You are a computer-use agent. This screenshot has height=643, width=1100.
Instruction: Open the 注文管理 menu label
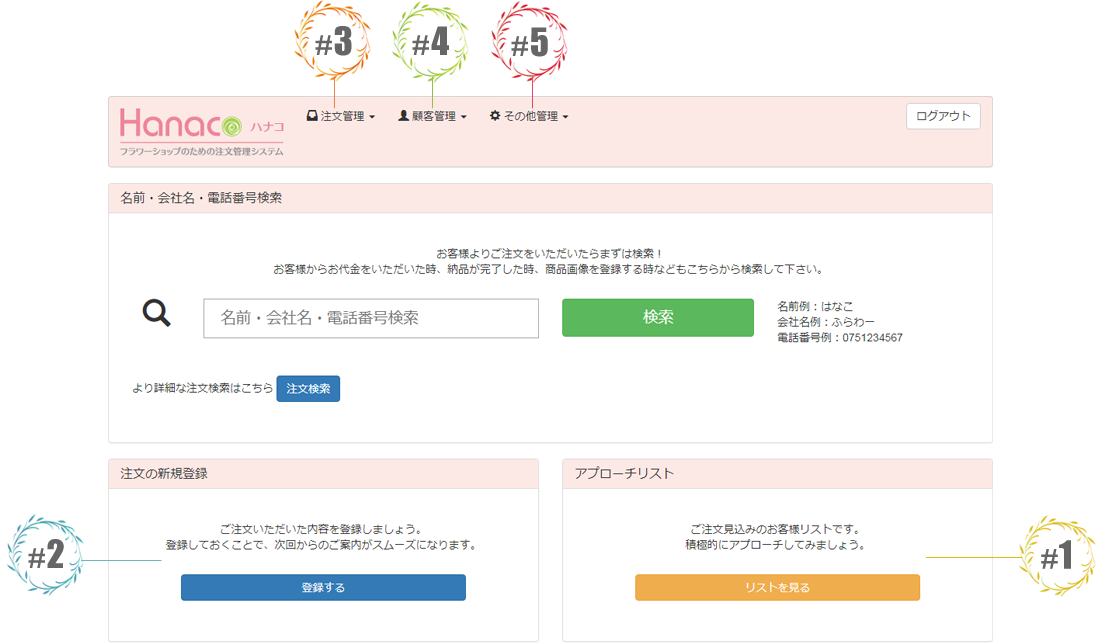[342, 117]
